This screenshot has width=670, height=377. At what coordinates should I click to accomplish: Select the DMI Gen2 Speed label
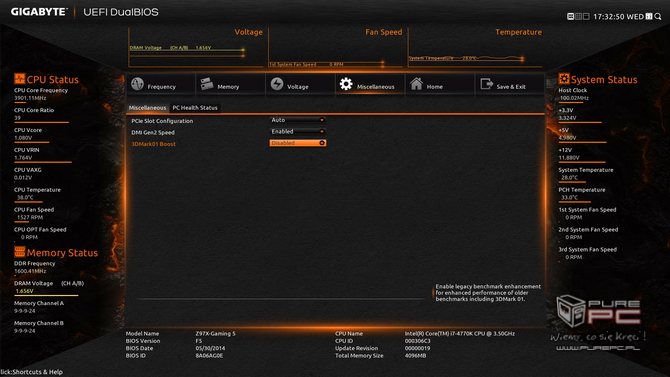pos(153,133)
